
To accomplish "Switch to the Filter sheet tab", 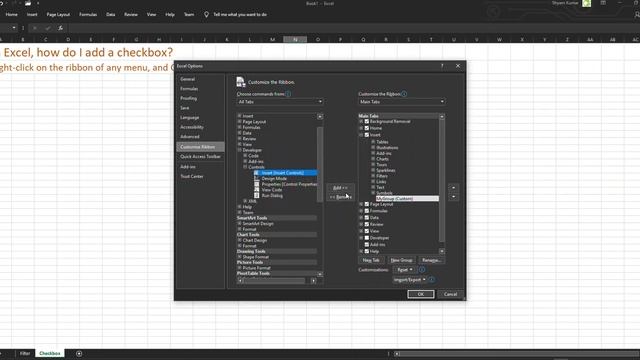I will tap(25, 353).
